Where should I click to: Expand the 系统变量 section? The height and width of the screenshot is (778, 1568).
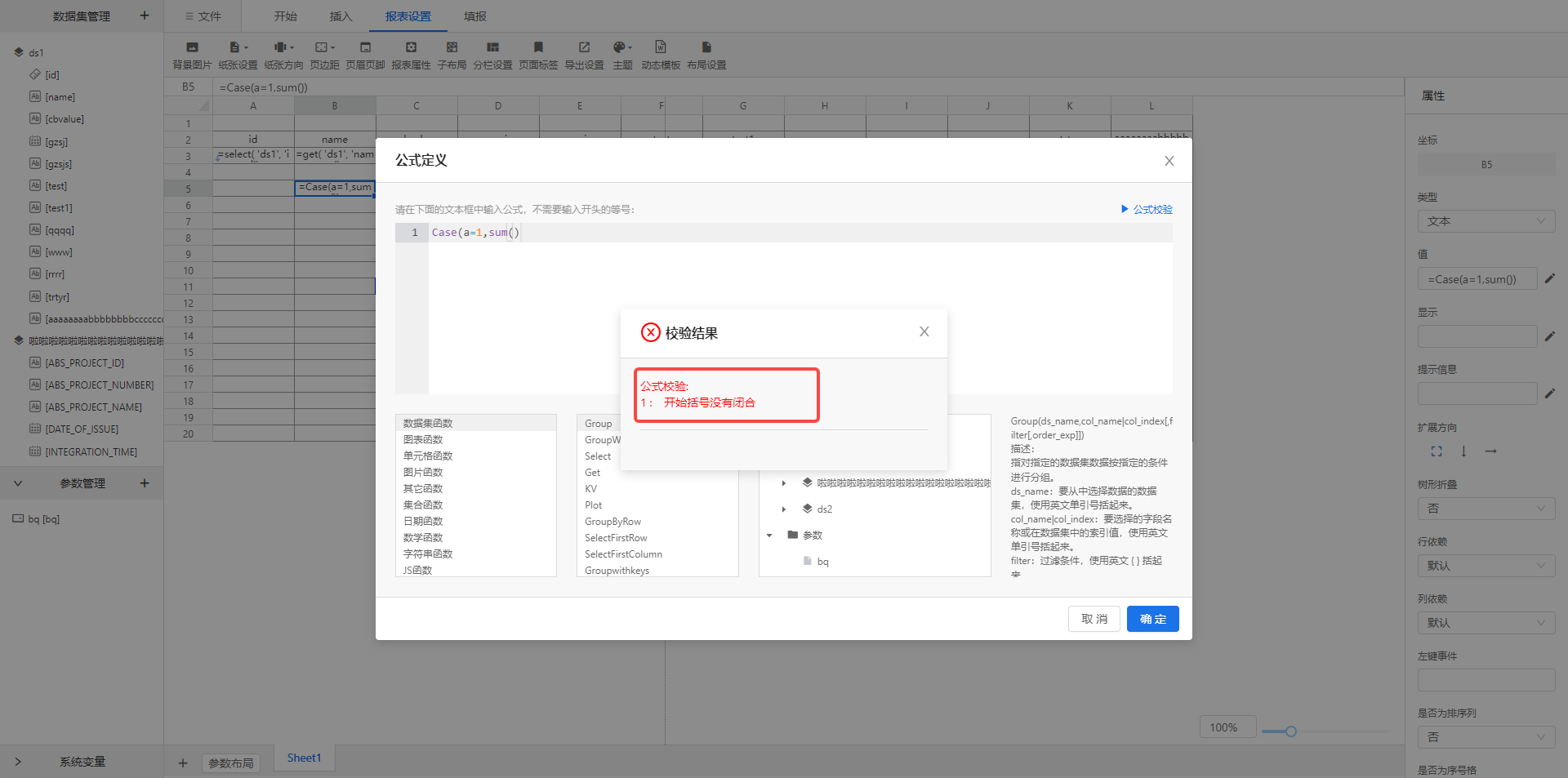point(18,762)
